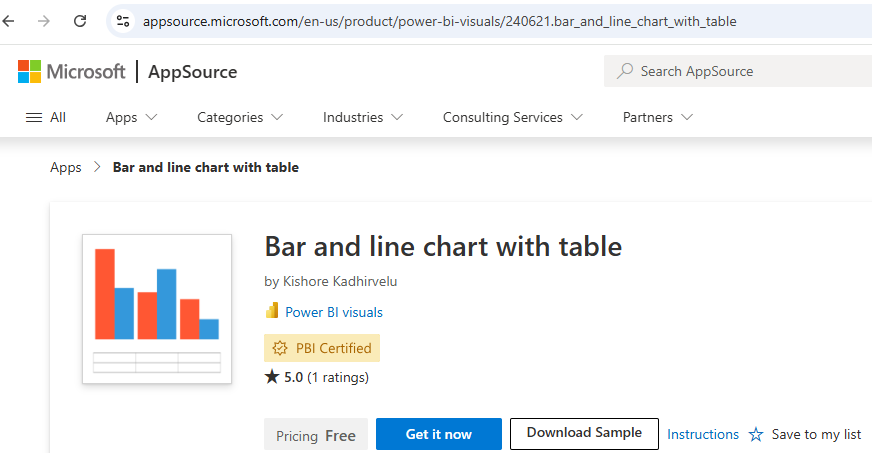Image resolution: width=872 pixels, height=453 pixels.
Task: Open the Instructions link
Action: click(703, 434)
